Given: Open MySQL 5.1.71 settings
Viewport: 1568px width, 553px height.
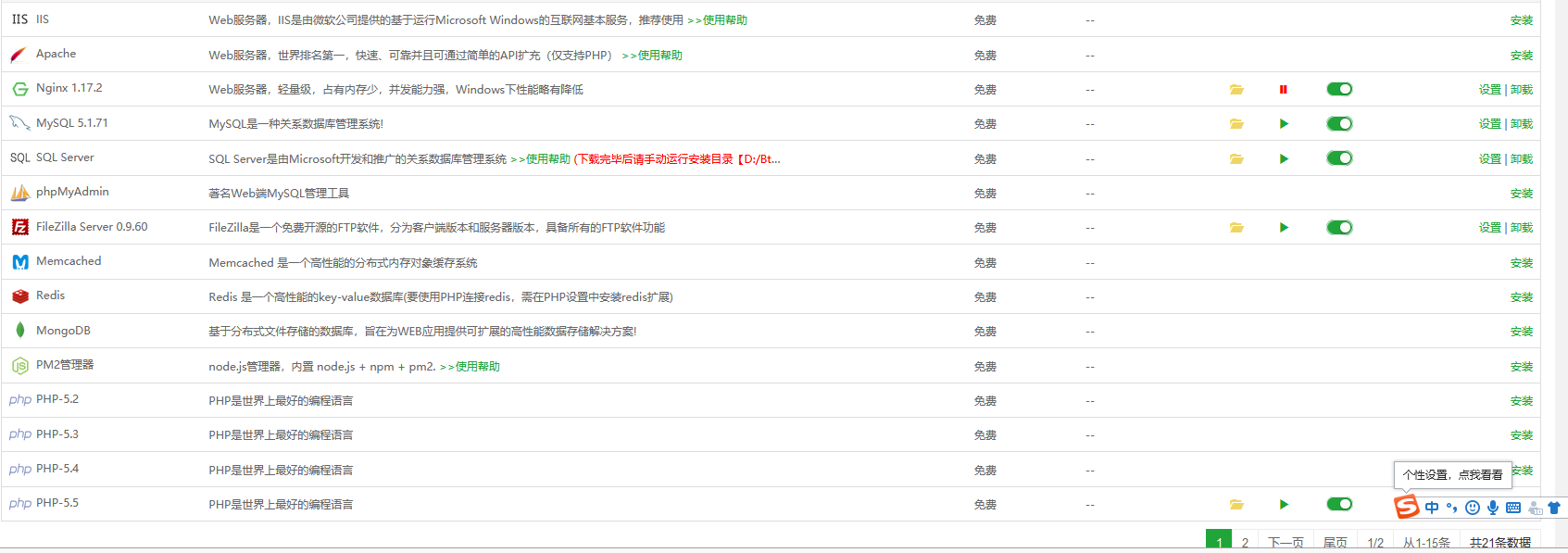Looking at the screenshot, I should point(1490,124).
